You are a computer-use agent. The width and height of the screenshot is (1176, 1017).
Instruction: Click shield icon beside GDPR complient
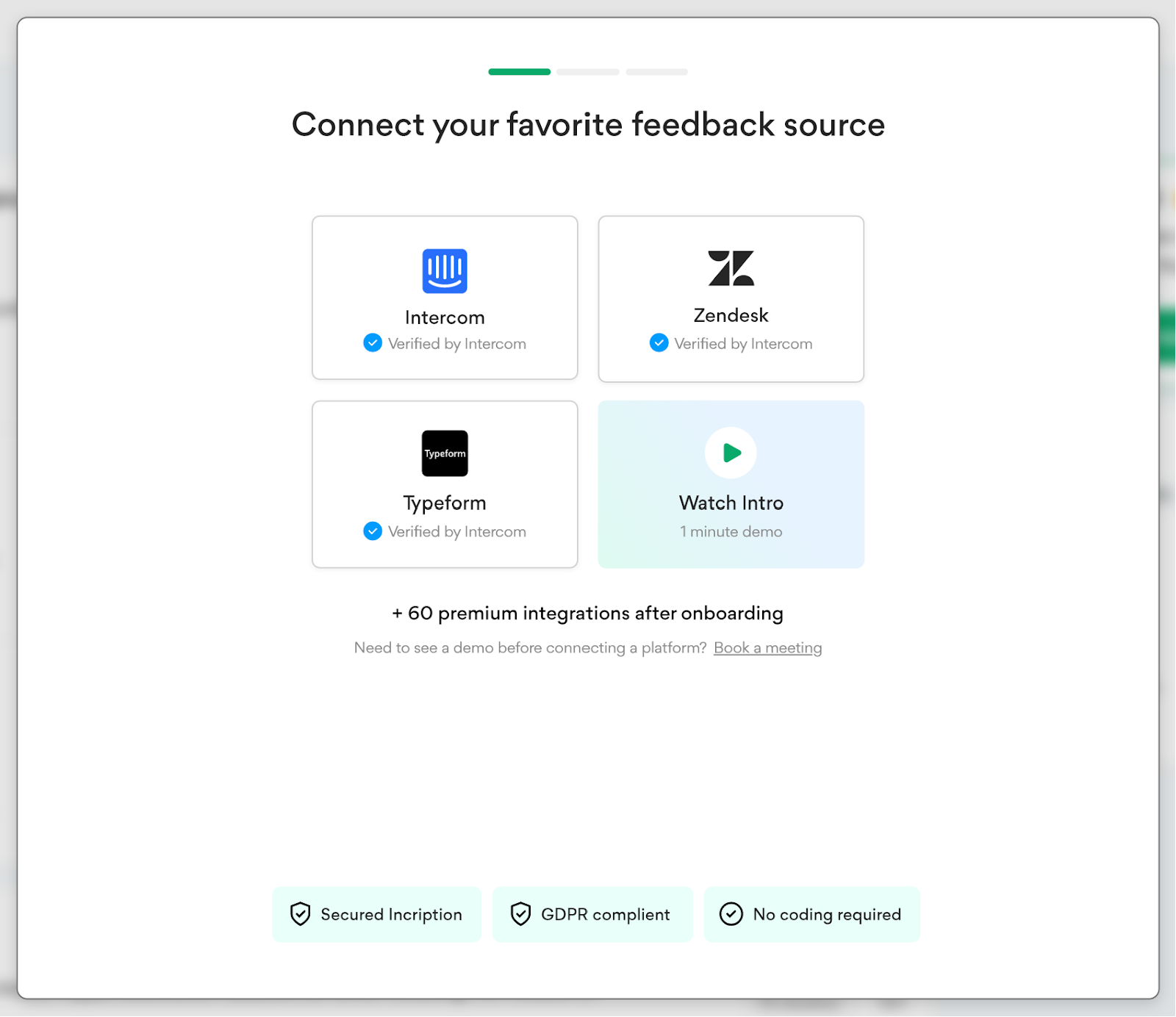click(521, 914)
